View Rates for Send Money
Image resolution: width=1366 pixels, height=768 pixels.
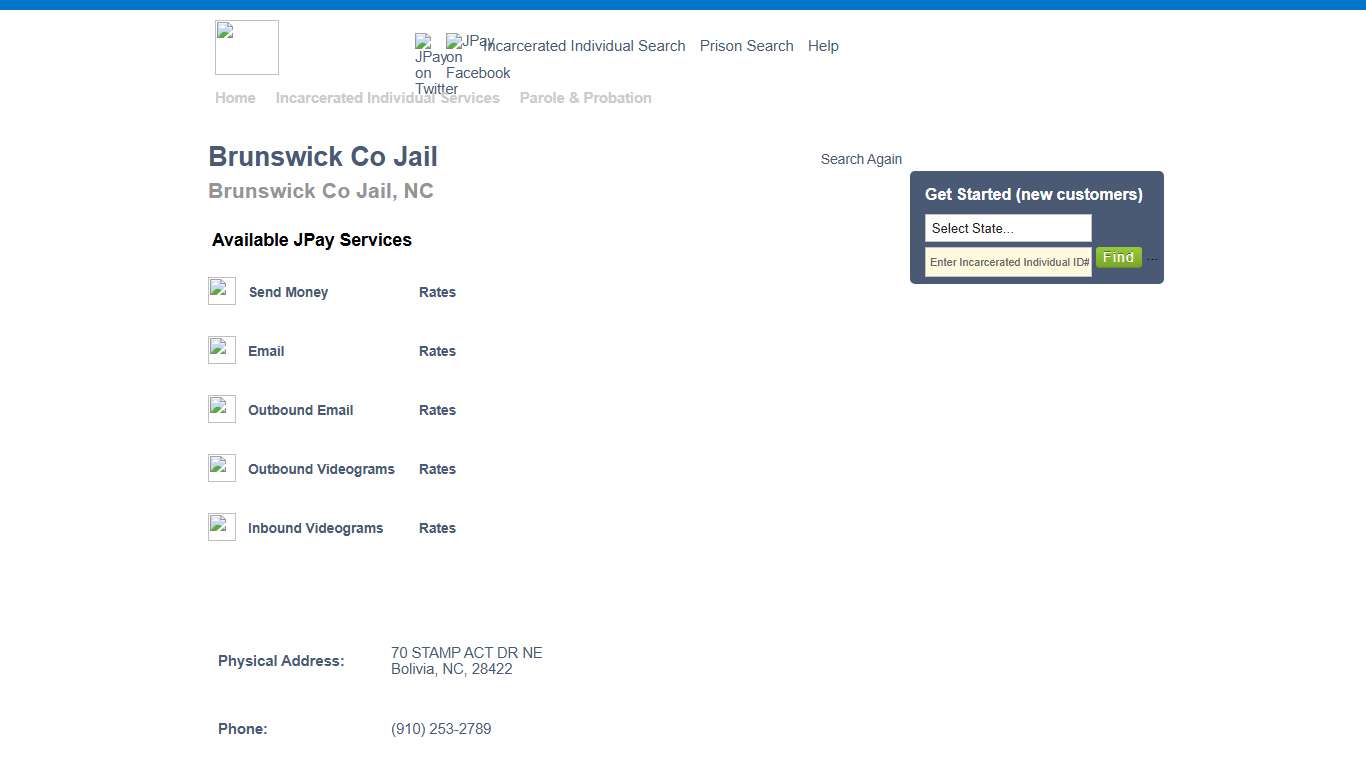[437, 292]
